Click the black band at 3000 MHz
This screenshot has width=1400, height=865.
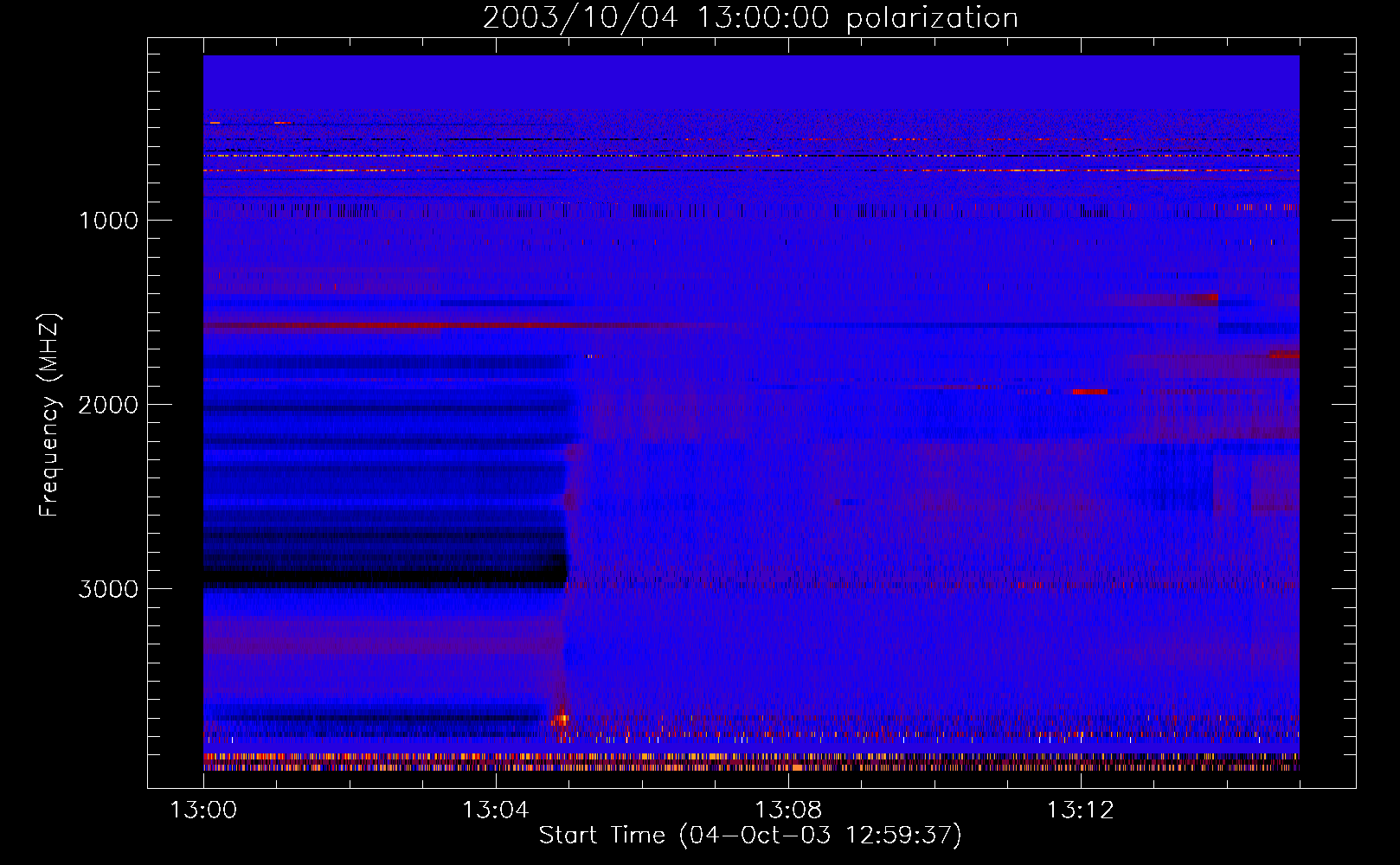[x=385, y=576]
